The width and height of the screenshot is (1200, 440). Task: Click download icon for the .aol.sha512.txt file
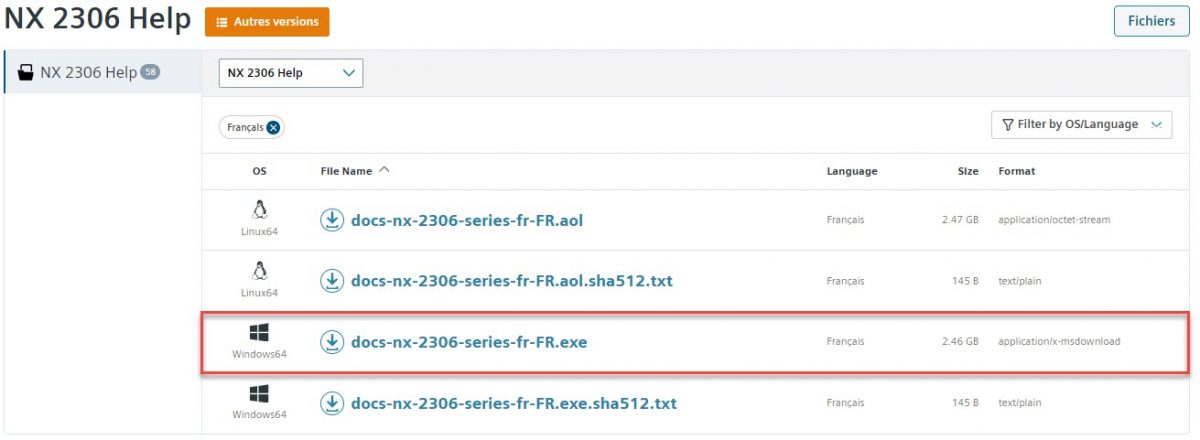coord(332,281)
